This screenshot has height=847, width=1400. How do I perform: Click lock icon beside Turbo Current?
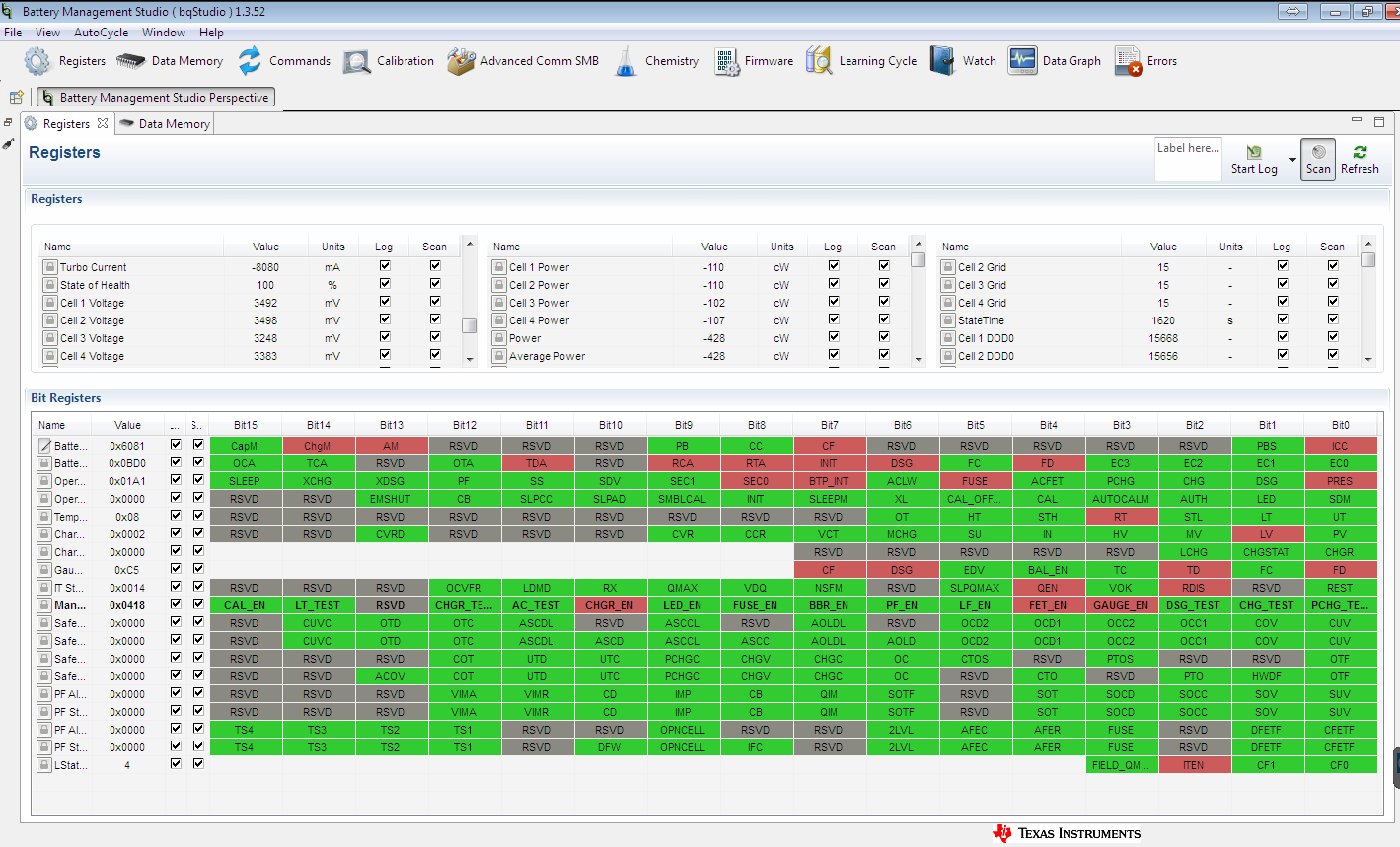[x=49, y=266]
